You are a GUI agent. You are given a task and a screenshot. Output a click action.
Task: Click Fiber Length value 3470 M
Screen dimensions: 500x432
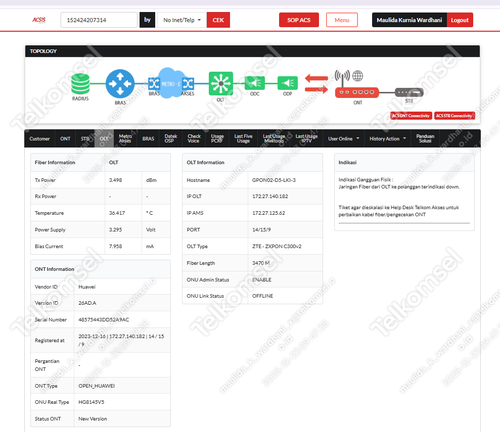tap(261, 263)
